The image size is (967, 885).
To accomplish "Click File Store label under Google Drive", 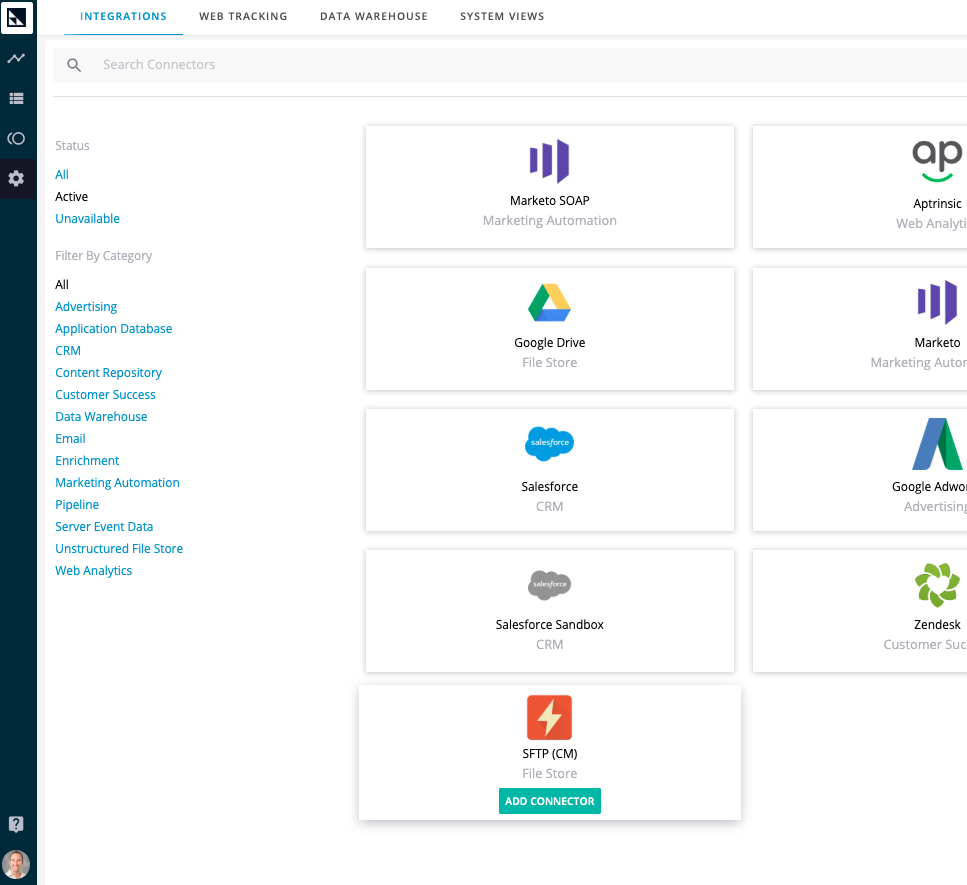I will click(549, 363).
